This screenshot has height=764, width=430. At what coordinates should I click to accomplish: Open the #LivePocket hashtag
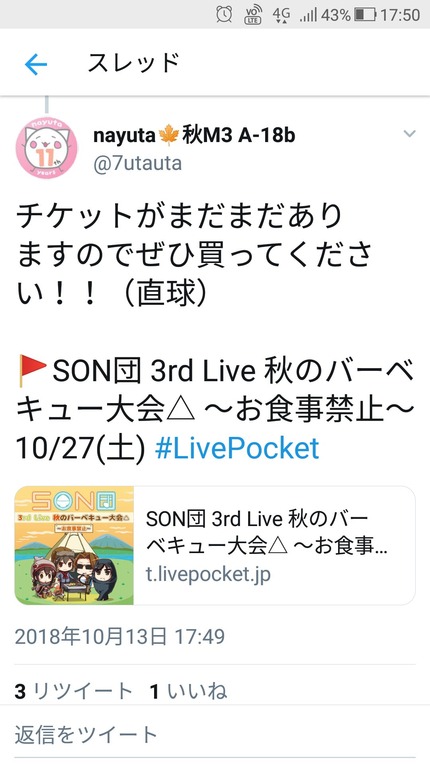click(x=237, y=448)
